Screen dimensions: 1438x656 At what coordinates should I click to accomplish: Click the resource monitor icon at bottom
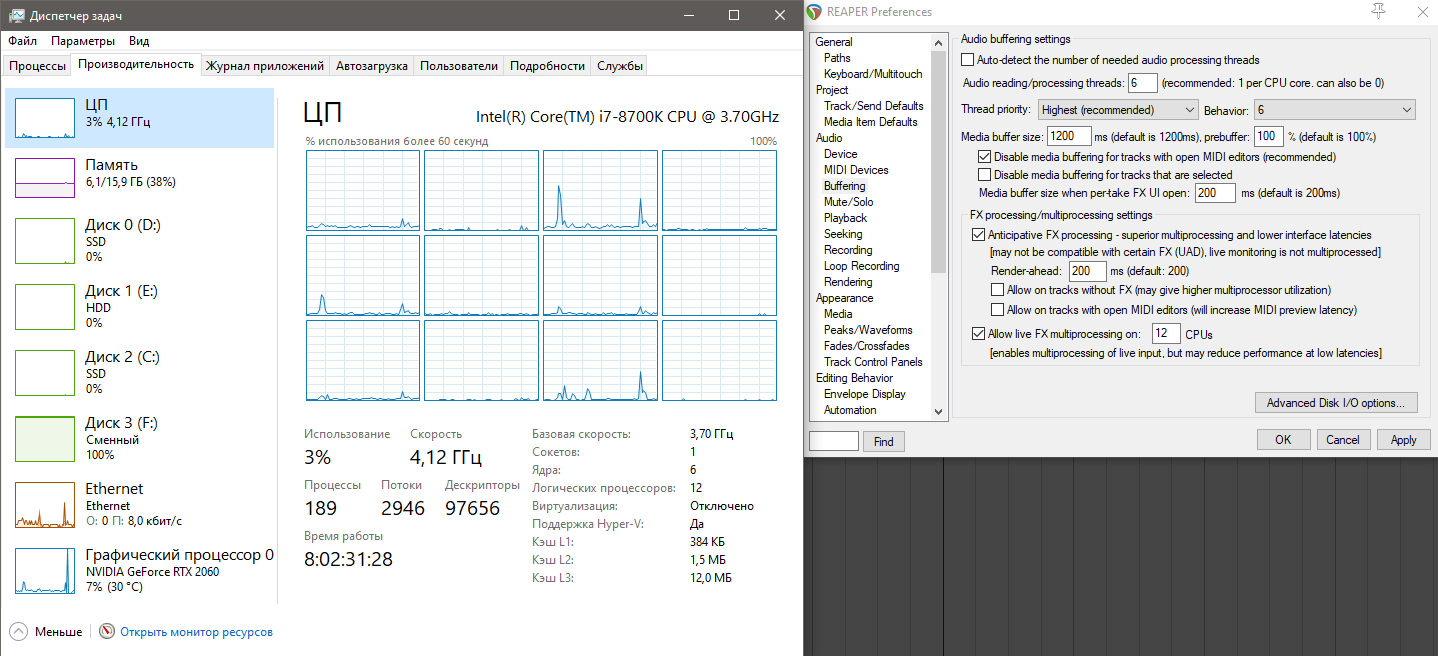coord(108,632)
